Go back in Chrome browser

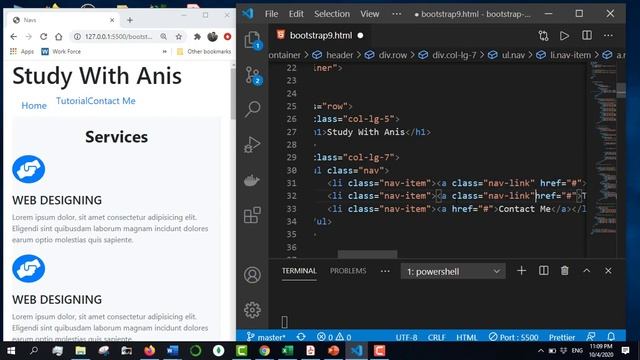[13, 37]
